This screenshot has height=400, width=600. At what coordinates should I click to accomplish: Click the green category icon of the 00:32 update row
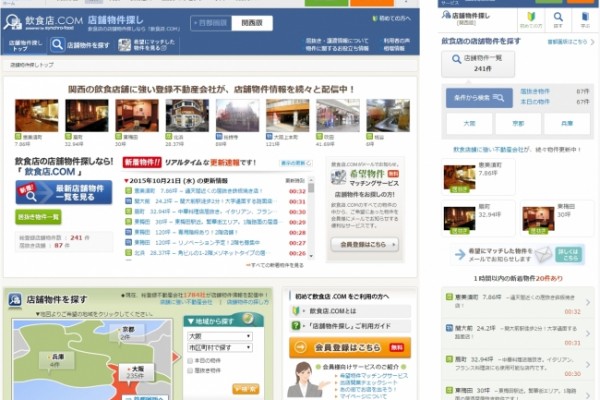point(129,191)
